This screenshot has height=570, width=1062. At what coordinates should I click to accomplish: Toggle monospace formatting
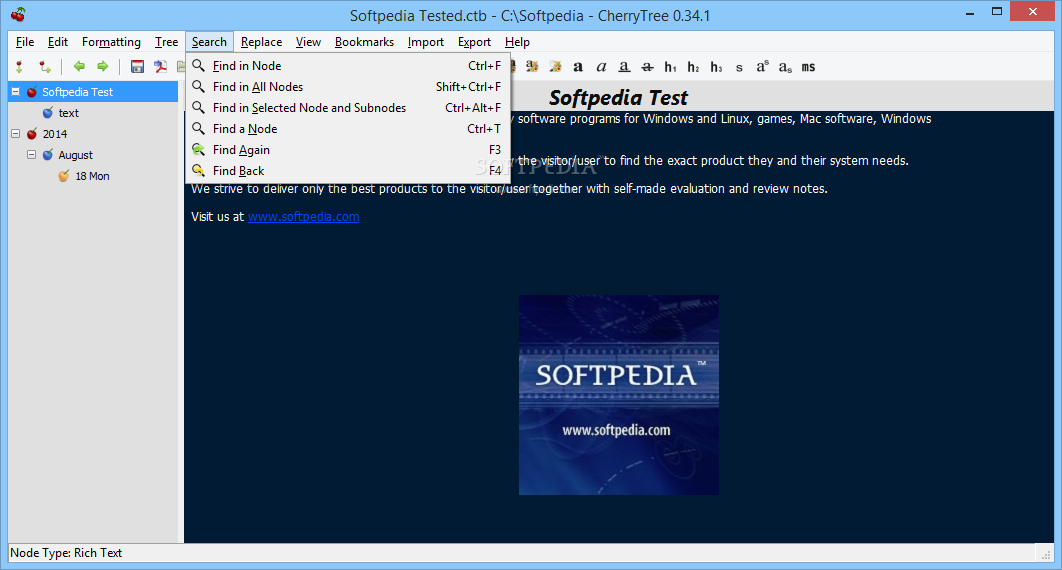(x=808, y=66)
